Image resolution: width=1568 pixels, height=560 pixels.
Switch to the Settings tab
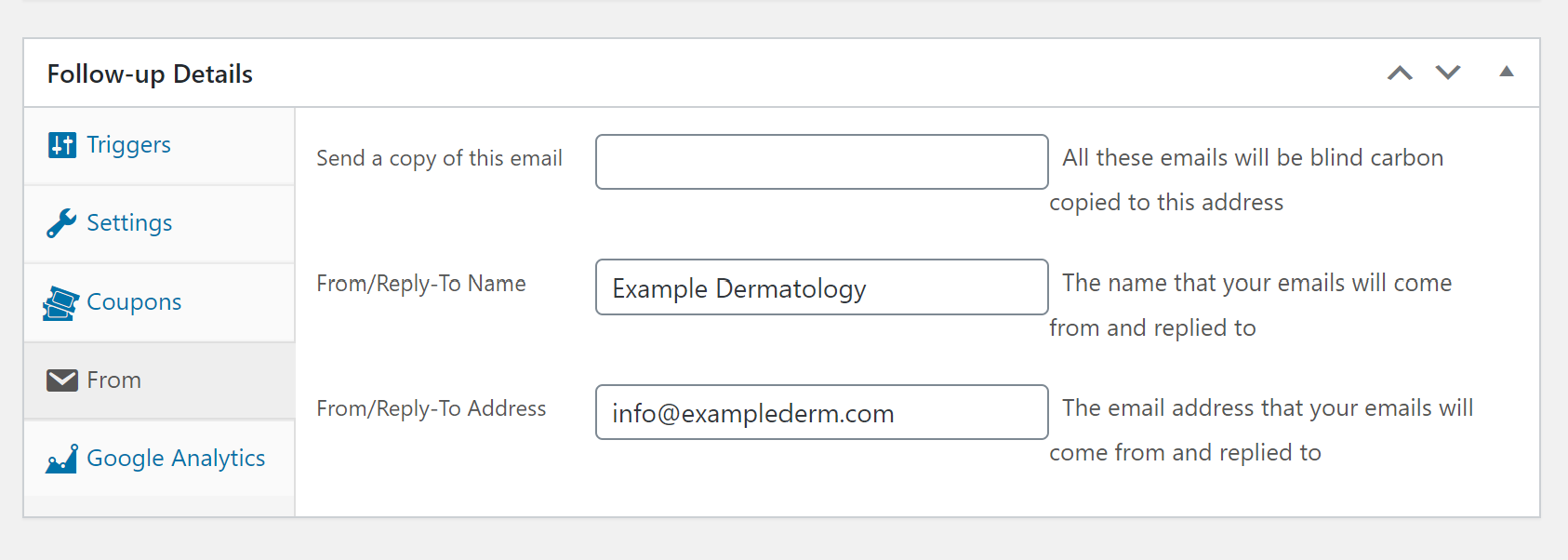click(x=129, y=223)
